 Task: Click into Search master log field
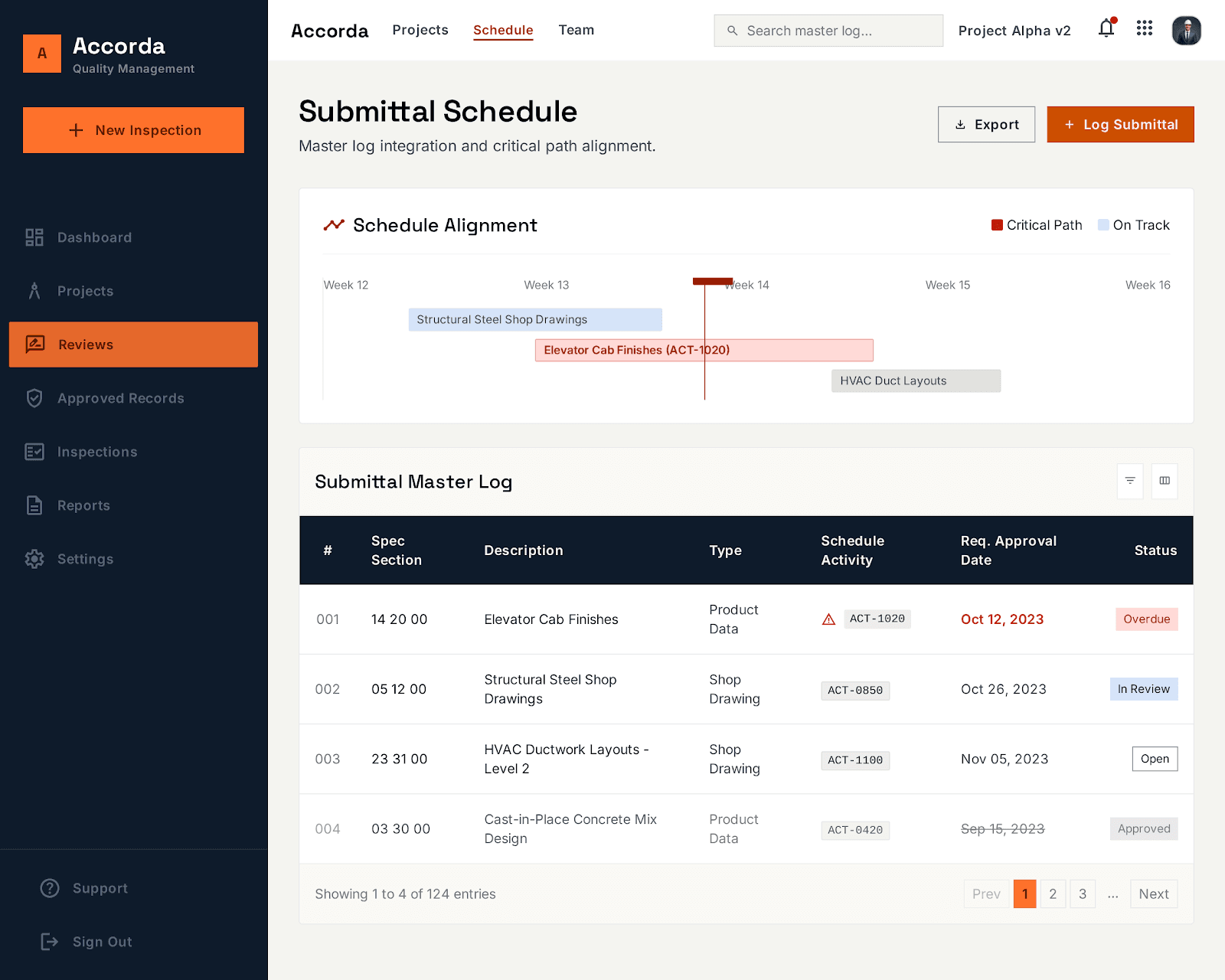pos(828,31)
